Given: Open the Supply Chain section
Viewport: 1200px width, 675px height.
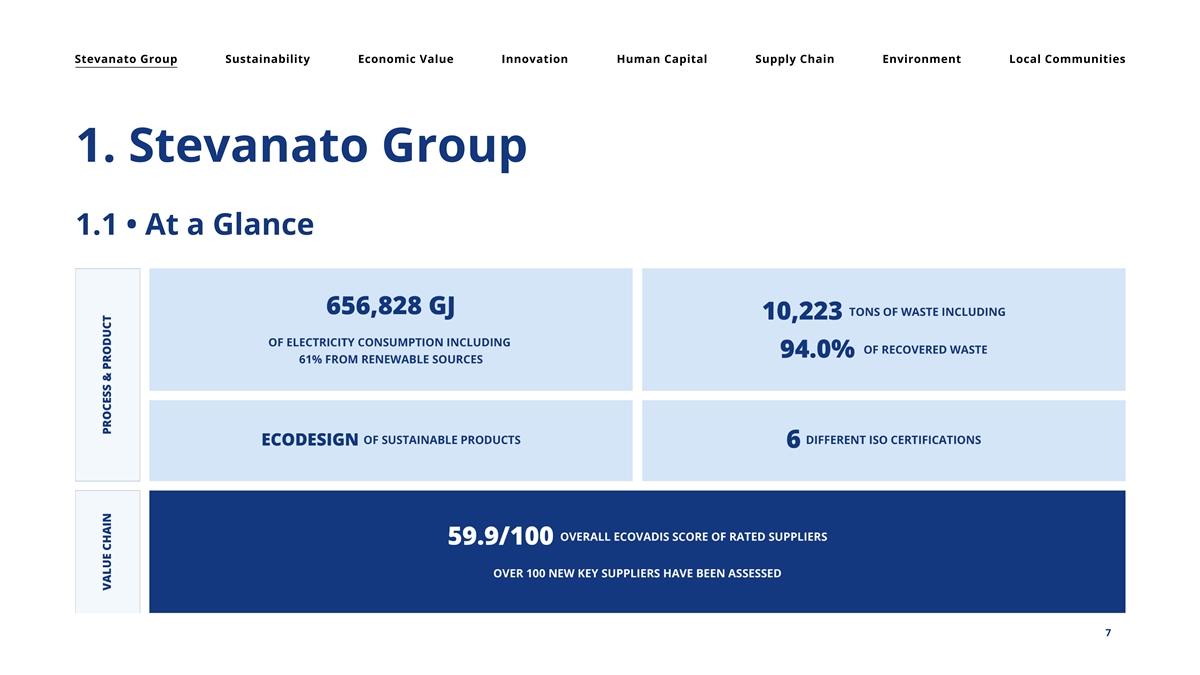Looking at the screenshot, I should point(794,59).
